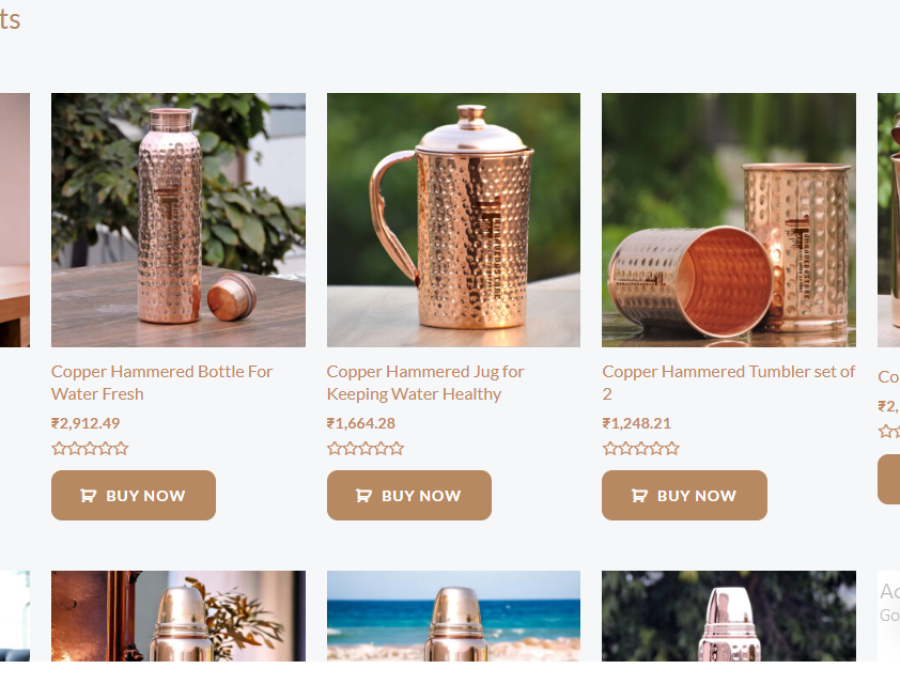The image size is (900, 700).
Task: Open the Copper Hammered Tumbler set of 2 link
Action: (728, 383)
